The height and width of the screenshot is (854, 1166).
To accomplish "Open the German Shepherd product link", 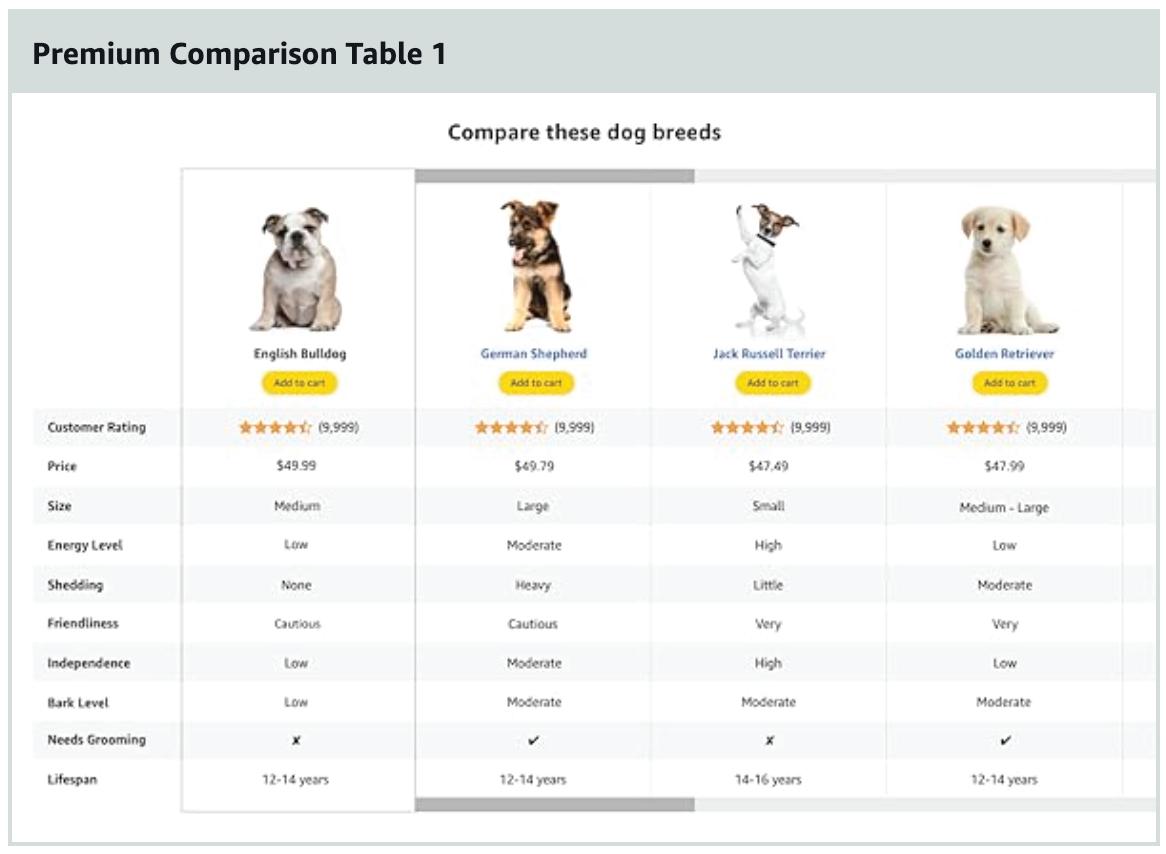I will [533, 353].
